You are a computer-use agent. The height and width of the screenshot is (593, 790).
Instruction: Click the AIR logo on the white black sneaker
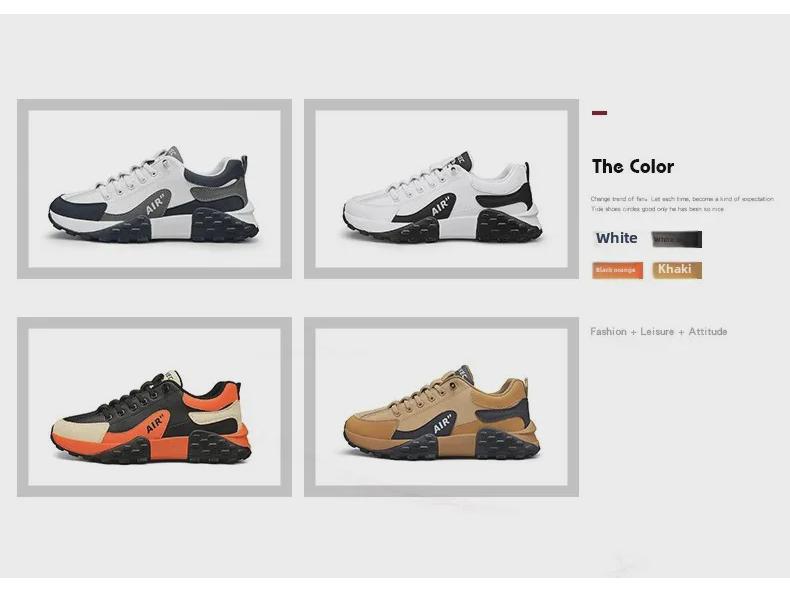(441, 206)
